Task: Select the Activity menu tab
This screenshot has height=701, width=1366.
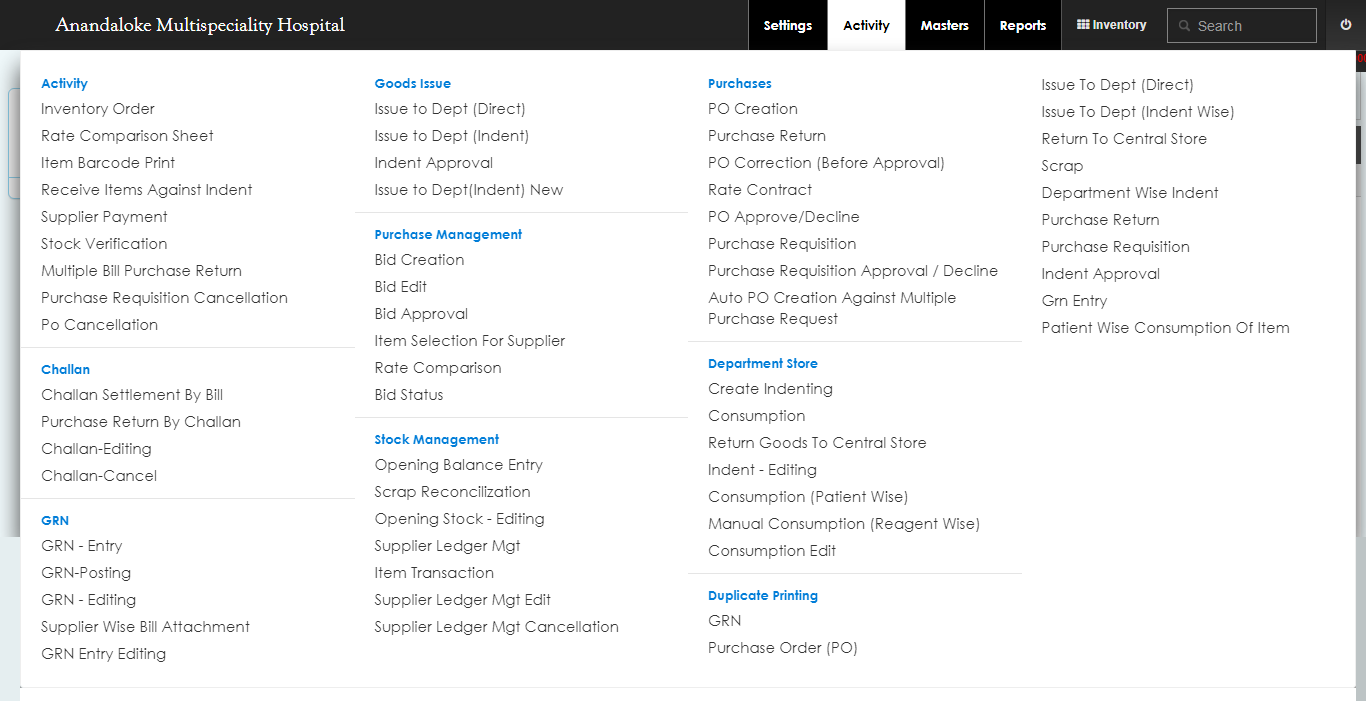Action: tap(866, 25)
